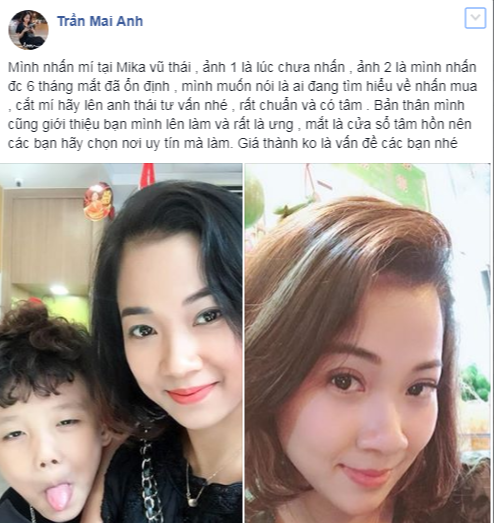Click the green fruit in the right photo
Viewport: 494px width, 523px height.
pyautogui.click(x=254, y=202)
